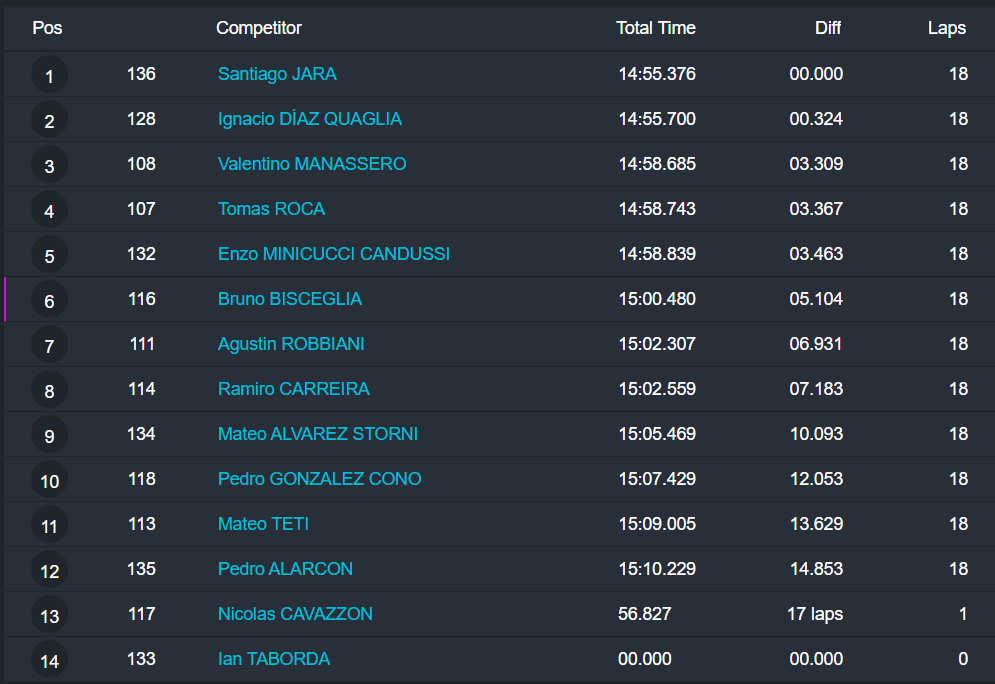The image size is (995, 684).
Task: Click the Total Time column header
Action: 656,28
